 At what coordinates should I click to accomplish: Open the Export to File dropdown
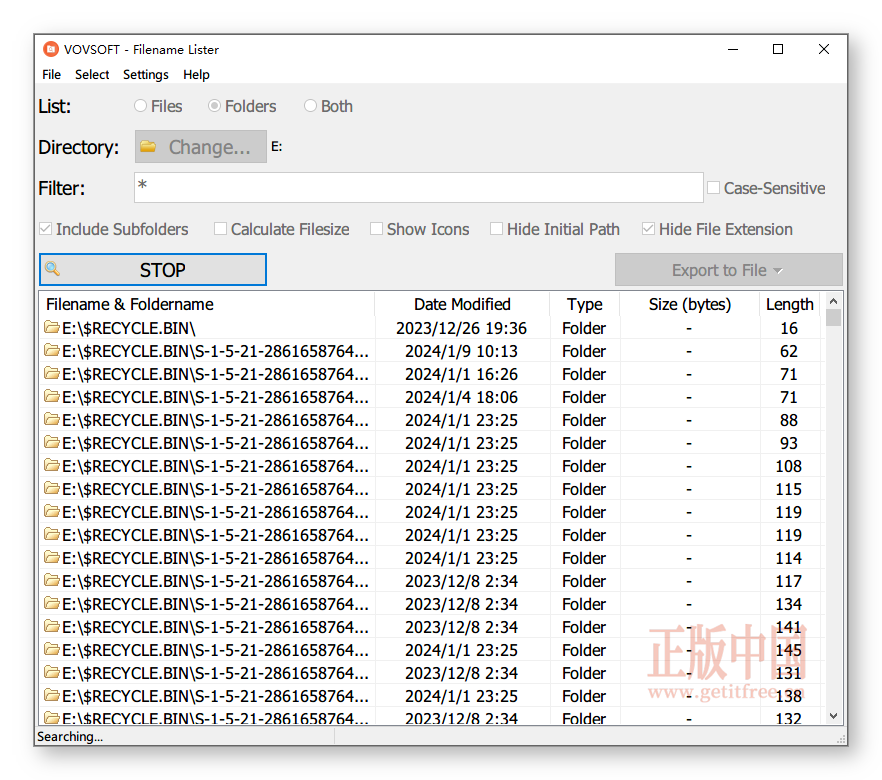pos(728,270)
